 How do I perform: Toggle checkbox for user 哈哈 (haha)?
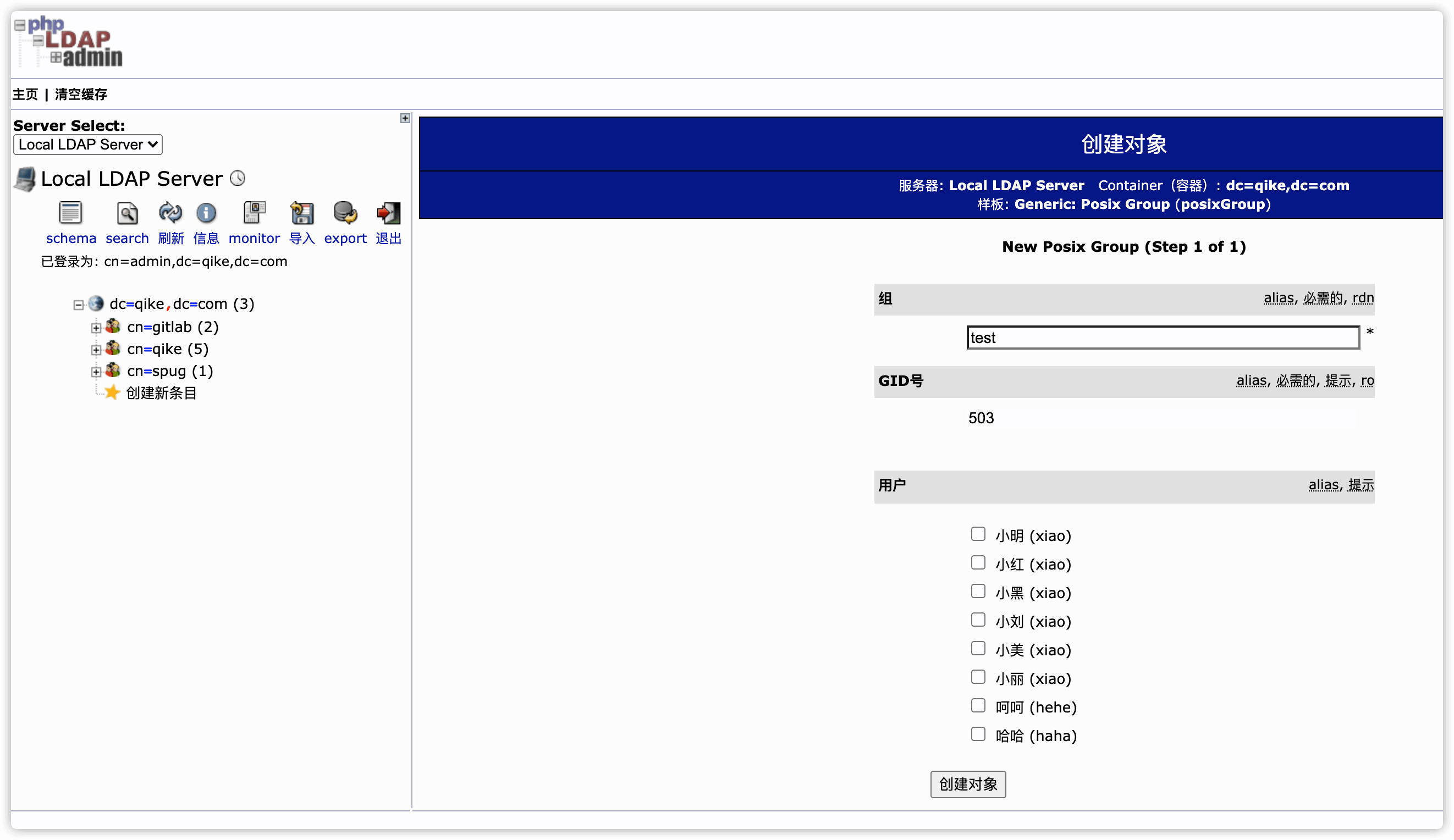click(979, 735)
